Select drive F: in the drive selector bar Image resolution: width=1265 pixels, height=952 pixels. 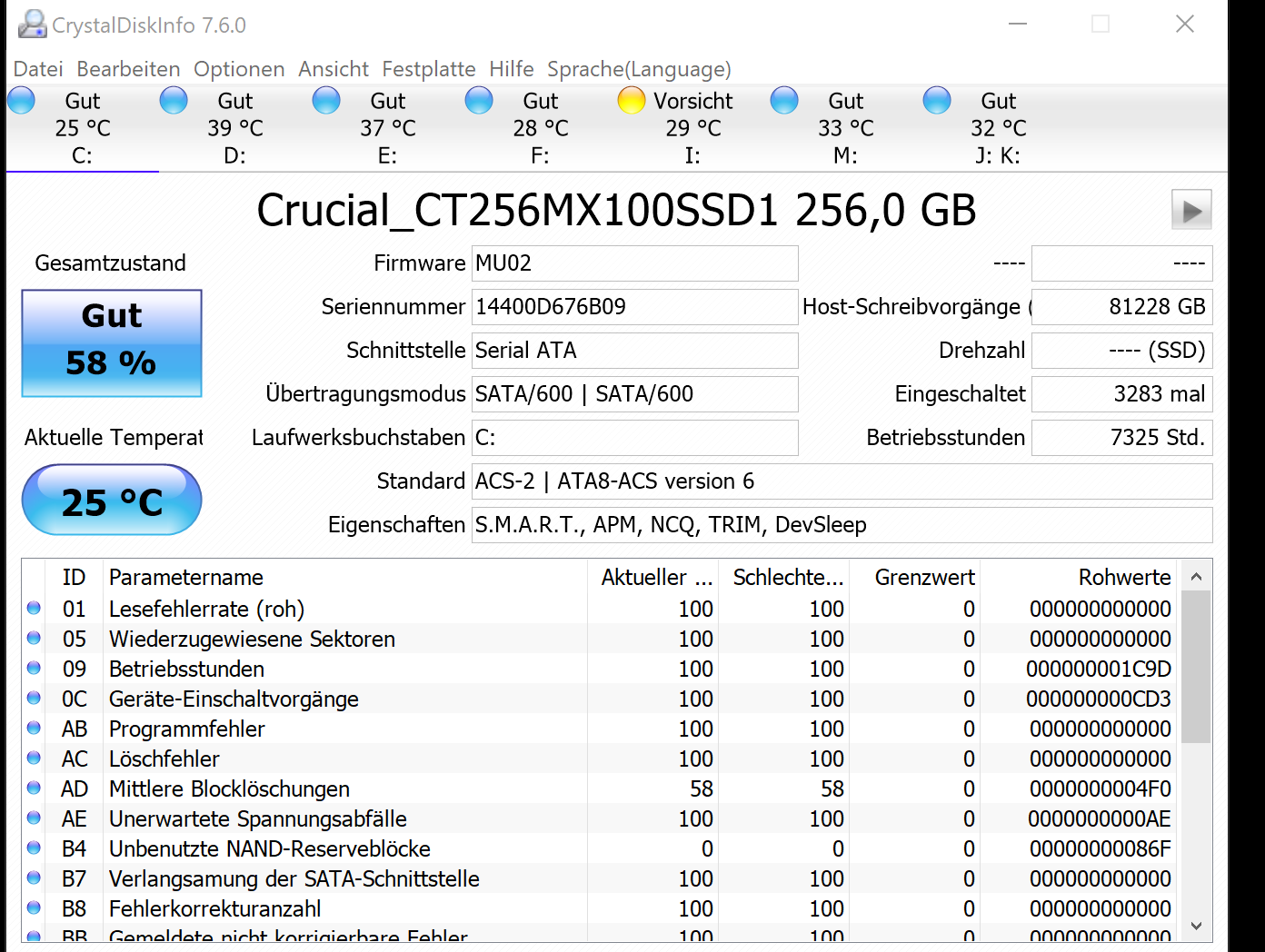(x=540, y=127)
